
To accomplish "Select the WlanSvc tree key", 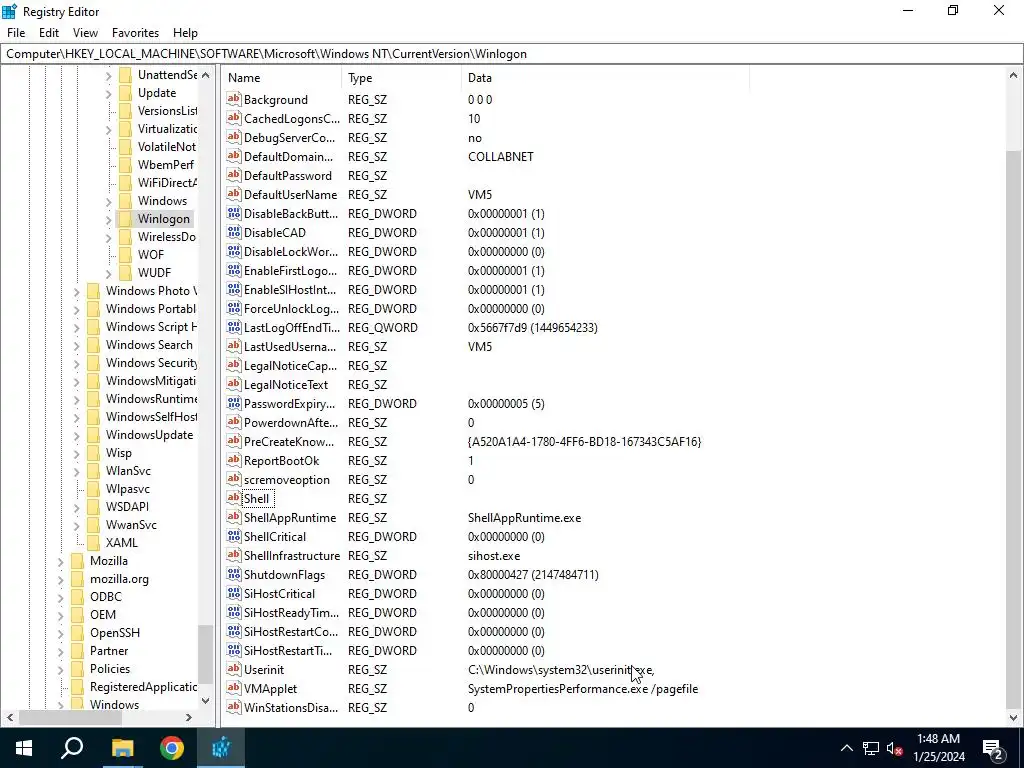I will (x=128, y=471).
